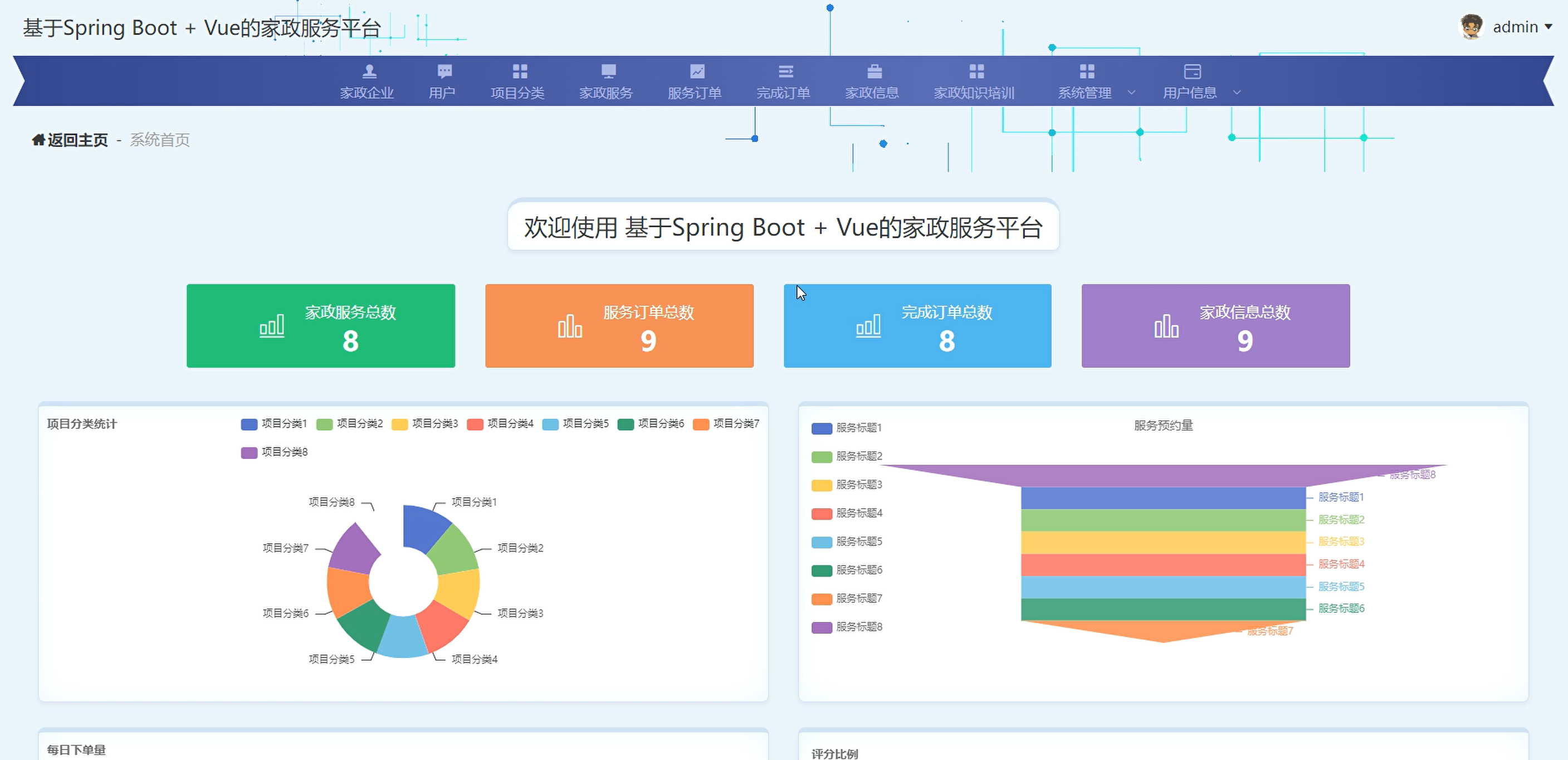
Task: Toggle 服务标题5 funnel legend entry
Action: click(847, 542)
